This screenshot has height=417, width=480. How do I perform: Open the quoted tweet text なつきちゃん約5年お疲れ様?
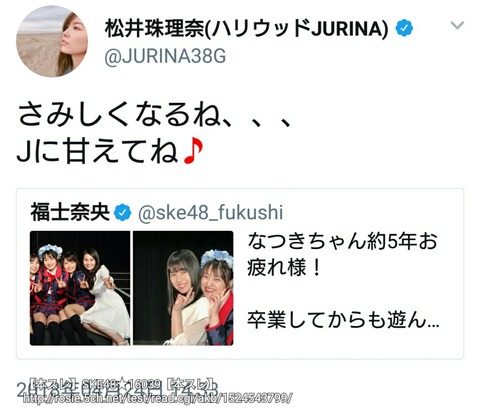point(342,254)
